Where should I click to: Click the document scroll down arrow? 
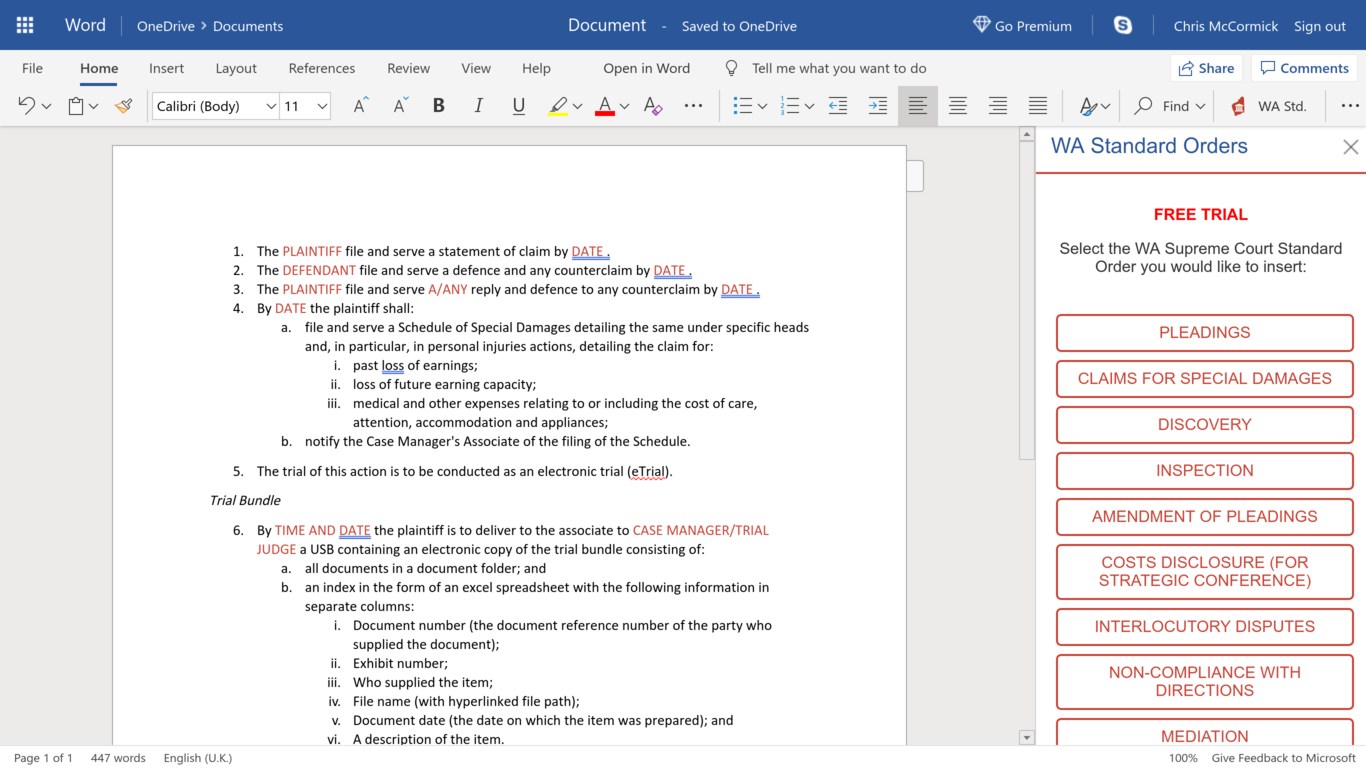click(x=1026, y=738)
